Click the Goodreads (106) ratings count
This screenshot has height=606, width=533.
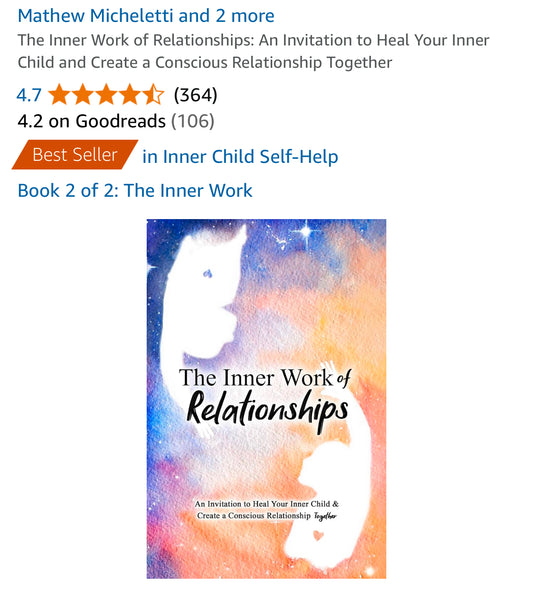(x=192, y=121)
